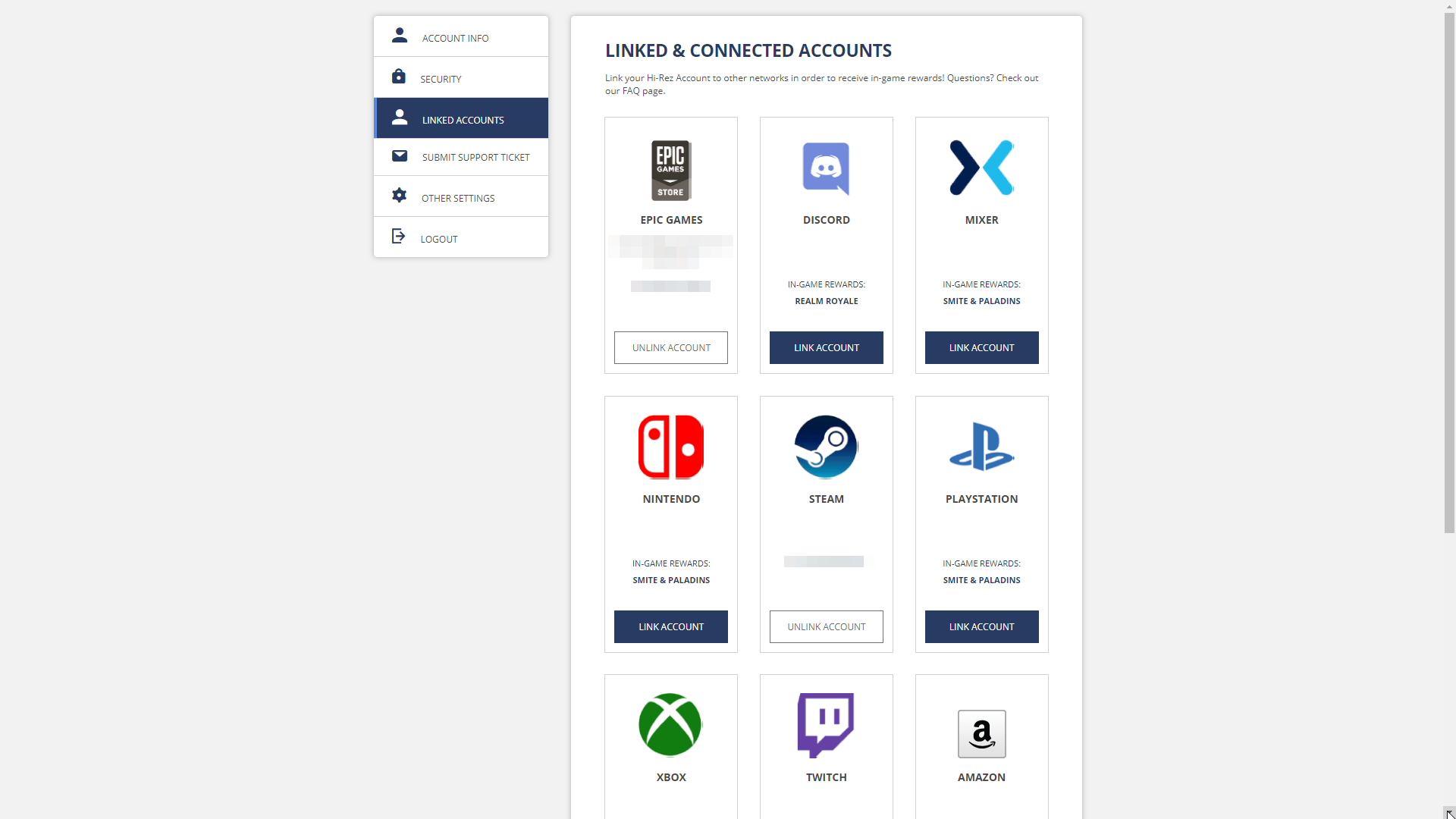
Task: Click Smite & Paladins reward under Nintendo
Action: (671, 580)
